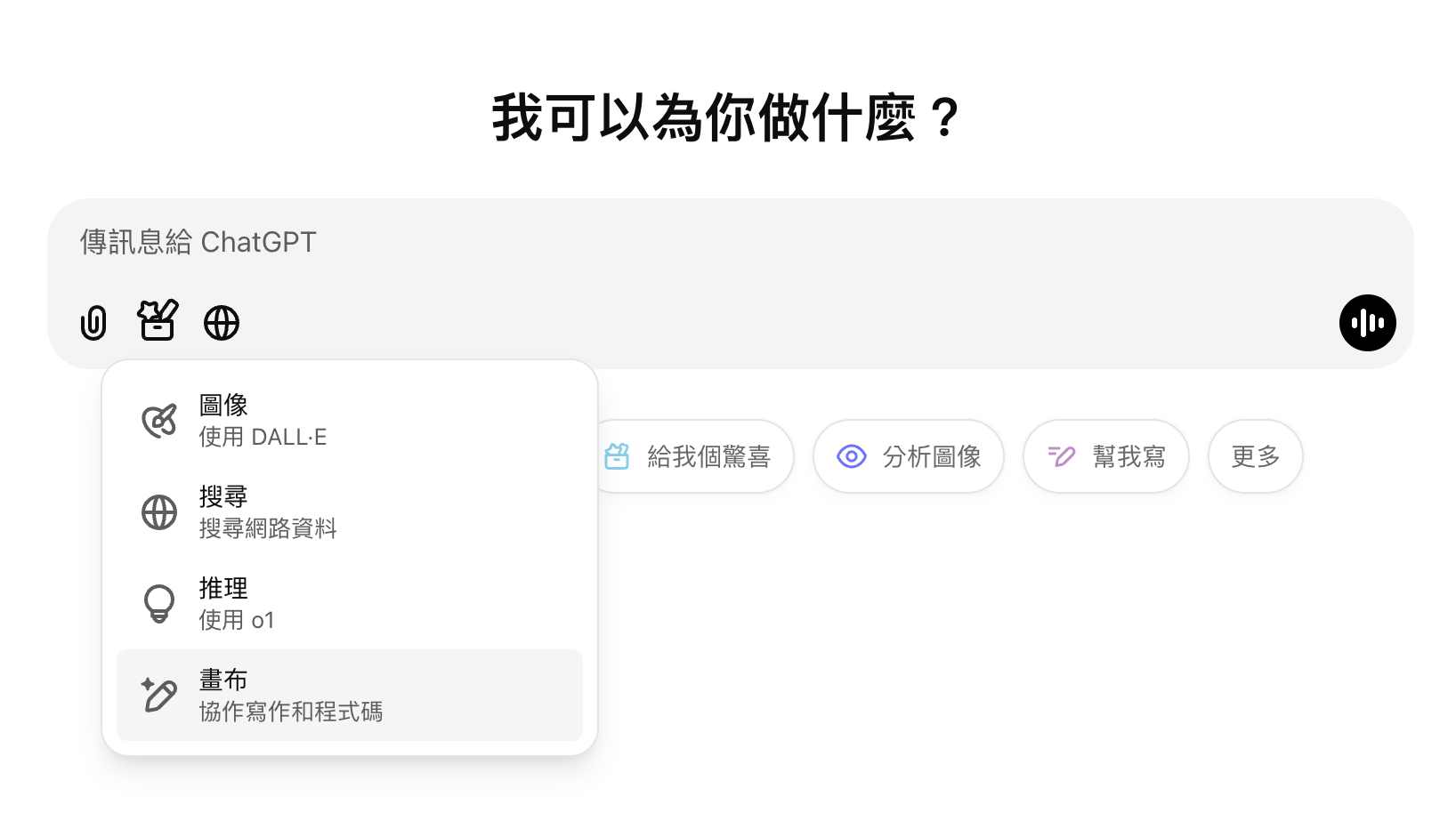
Task: Expand 更多 to see more suggestions
Action: click(x=1255, y=456)
